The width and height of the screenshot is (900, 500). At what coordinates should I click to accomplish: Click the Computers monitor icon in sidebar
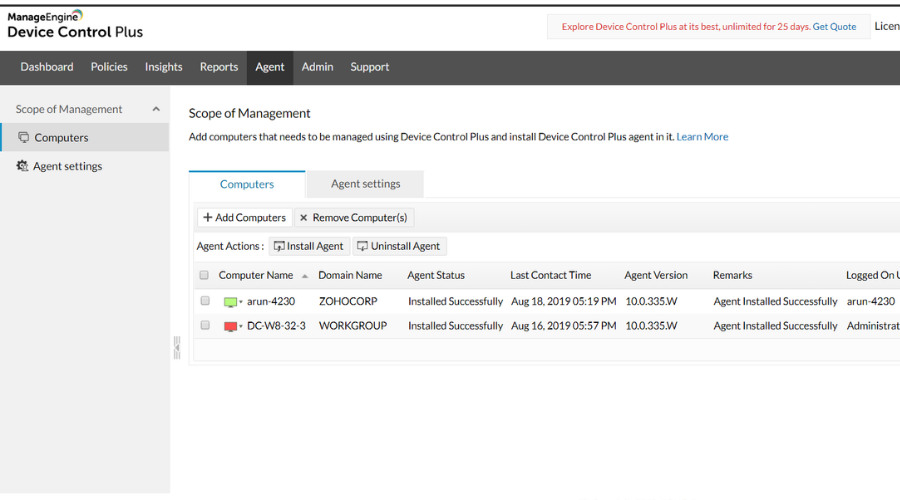(24, 137)
